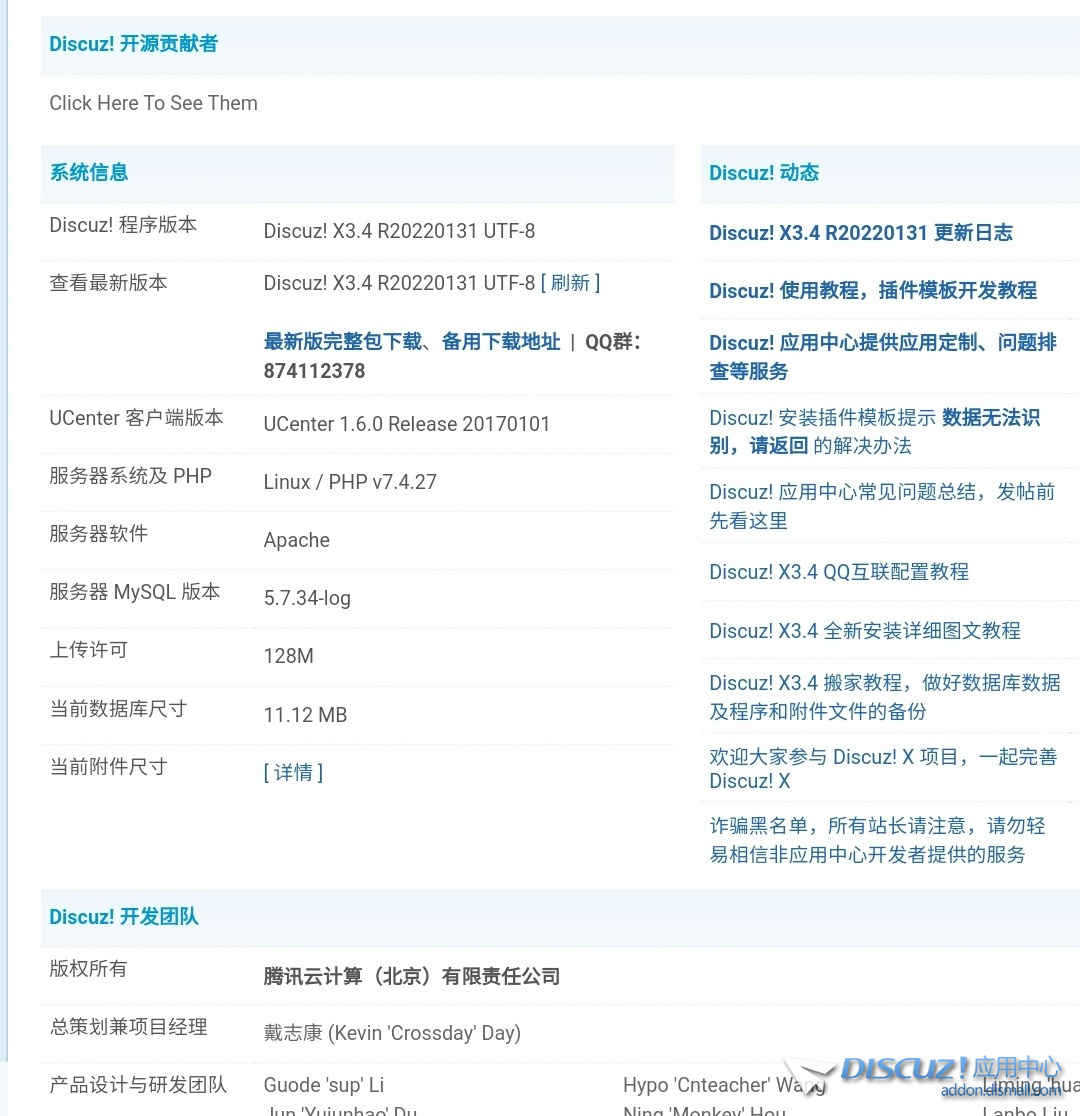Screen dimensions: 1080x1116
Task: Click the MySQL version 5.7.34-log value
Action: [x=307, y=598]
